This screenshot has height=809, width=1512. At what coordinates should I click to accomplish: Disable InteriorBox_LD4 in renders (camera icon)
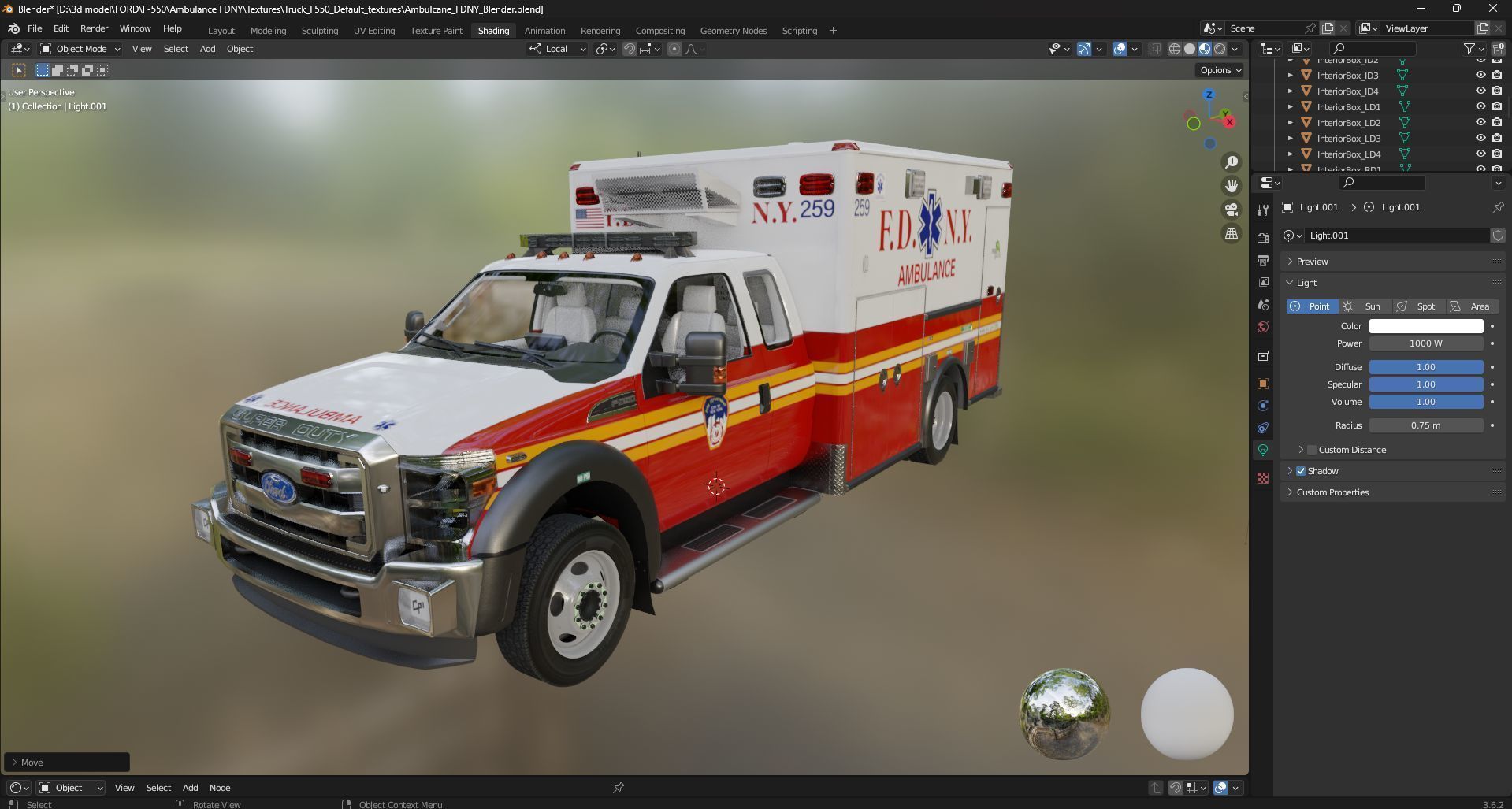click(1496, 154)
